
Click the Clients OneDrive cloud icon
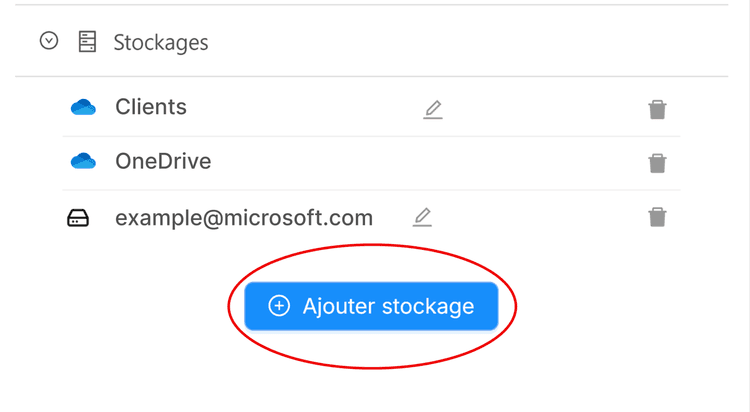tap(83, 107)
